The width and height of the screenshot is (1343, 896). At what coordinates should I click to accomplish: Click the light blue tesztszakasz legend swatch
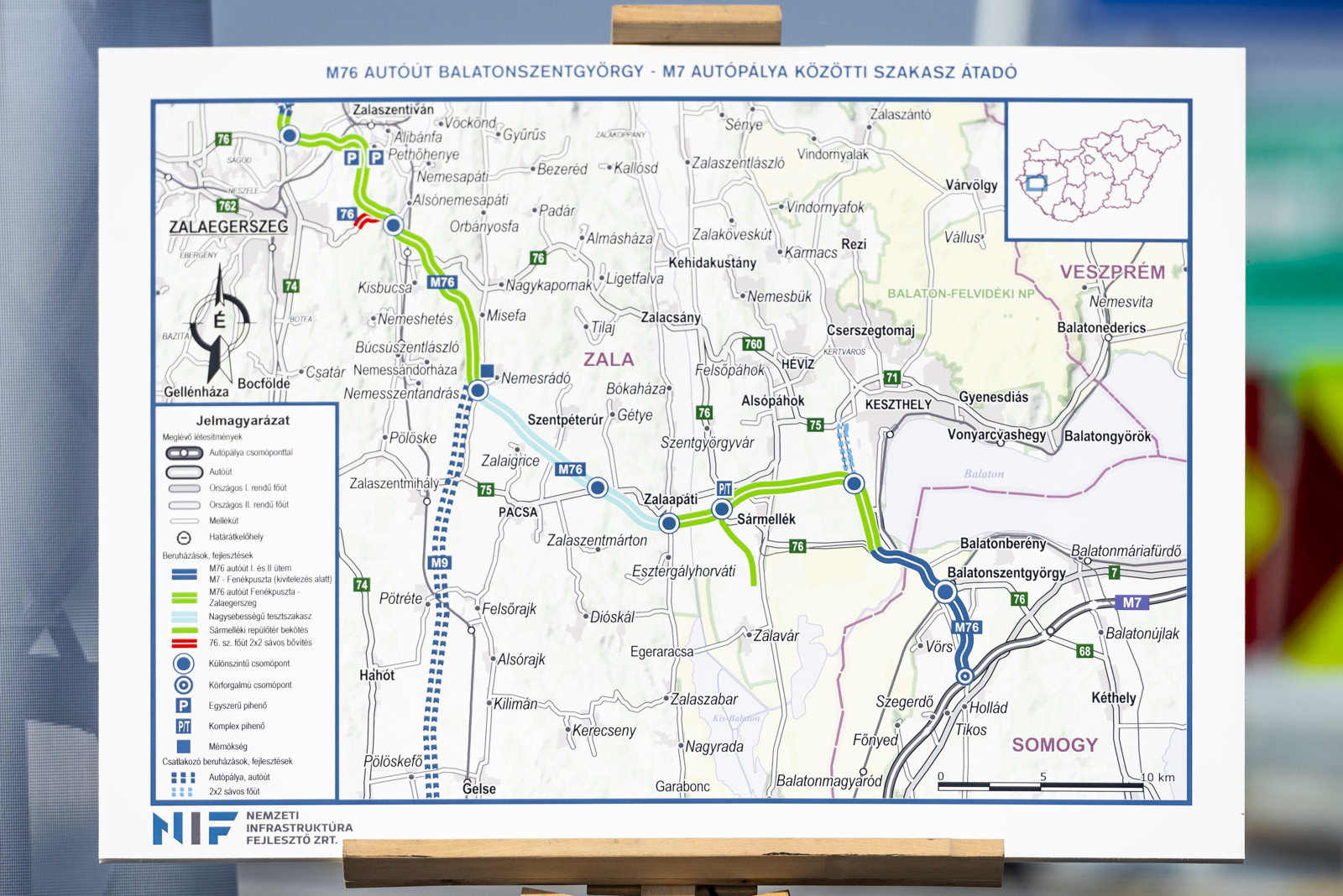[184, 617]
